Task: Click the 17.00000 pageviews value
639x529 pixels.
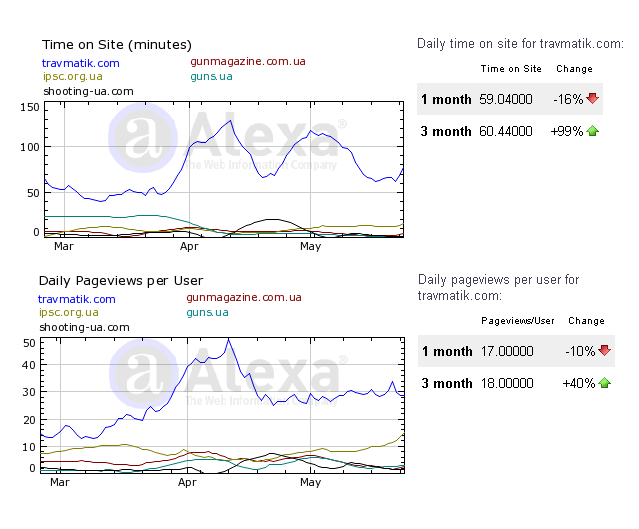Action: tap(507, 351)
